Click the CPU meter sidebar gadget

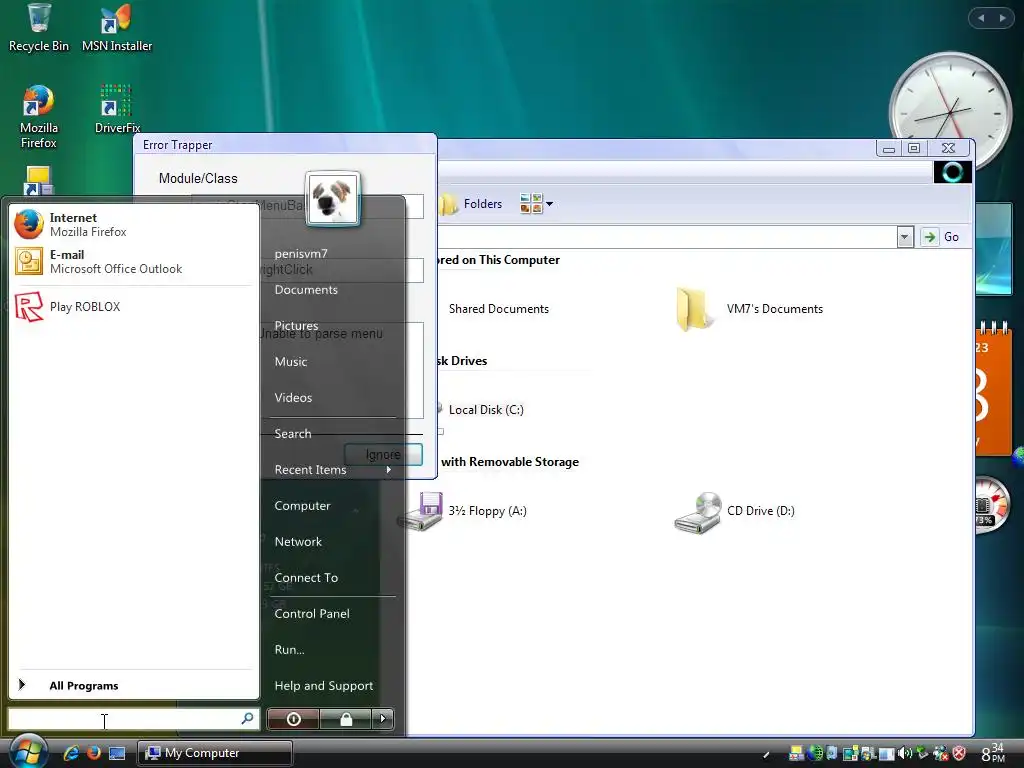click(991, 506)
